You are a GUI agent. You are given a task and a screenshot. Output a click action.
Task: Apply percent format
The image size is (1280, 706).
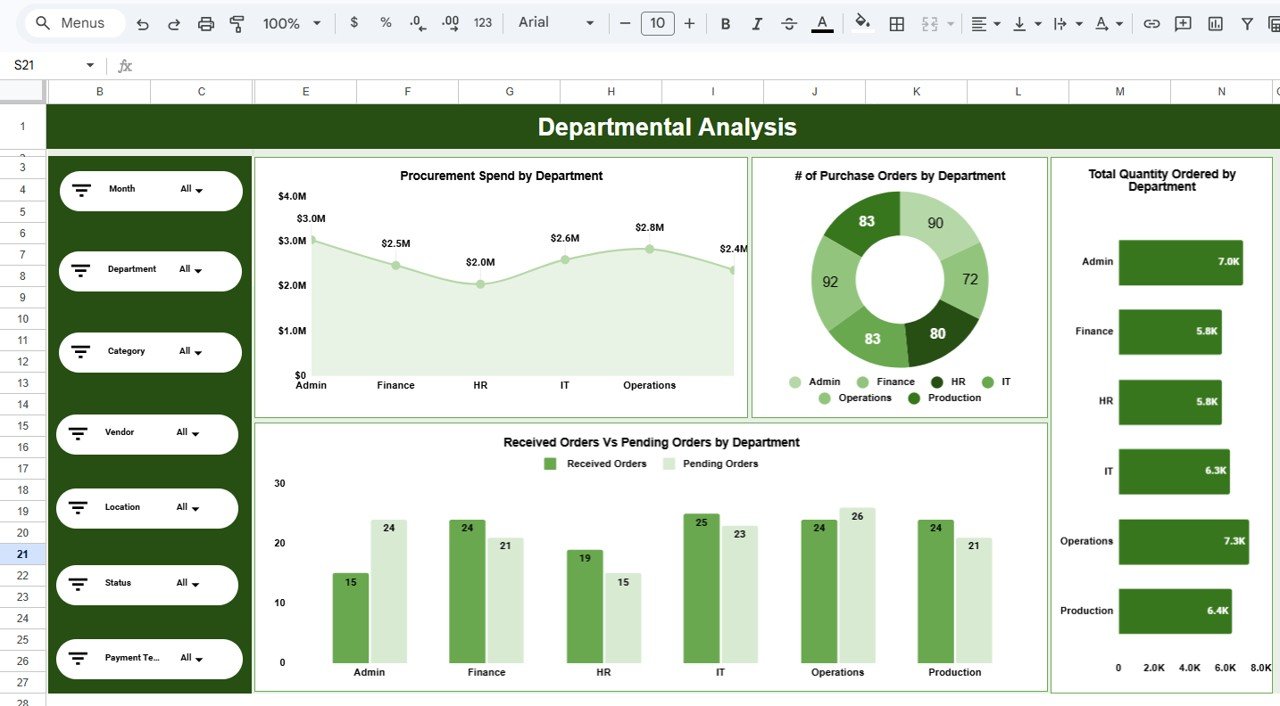tap(385, 22)
